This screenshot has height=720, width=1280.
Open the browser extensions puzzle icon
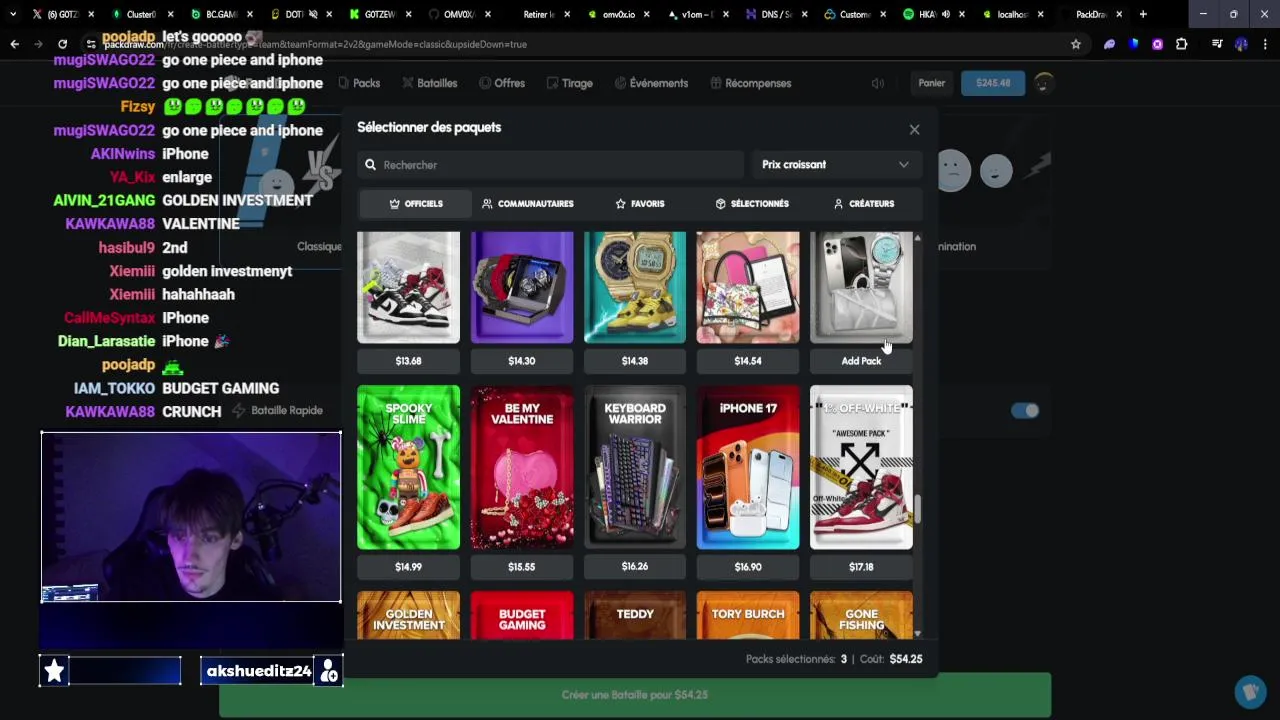[1182, 44]
